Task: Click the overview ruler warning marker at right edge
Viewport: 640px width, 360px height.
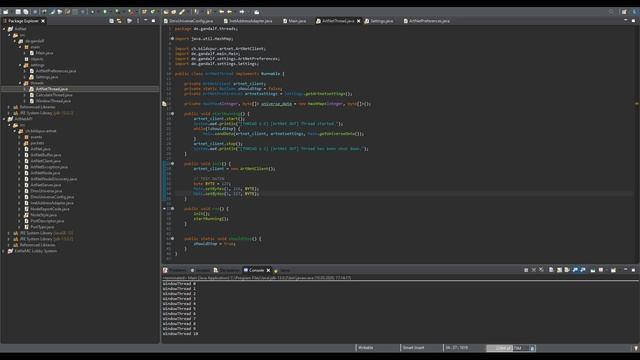Action: pyautogui.click(x=636, y=104)
